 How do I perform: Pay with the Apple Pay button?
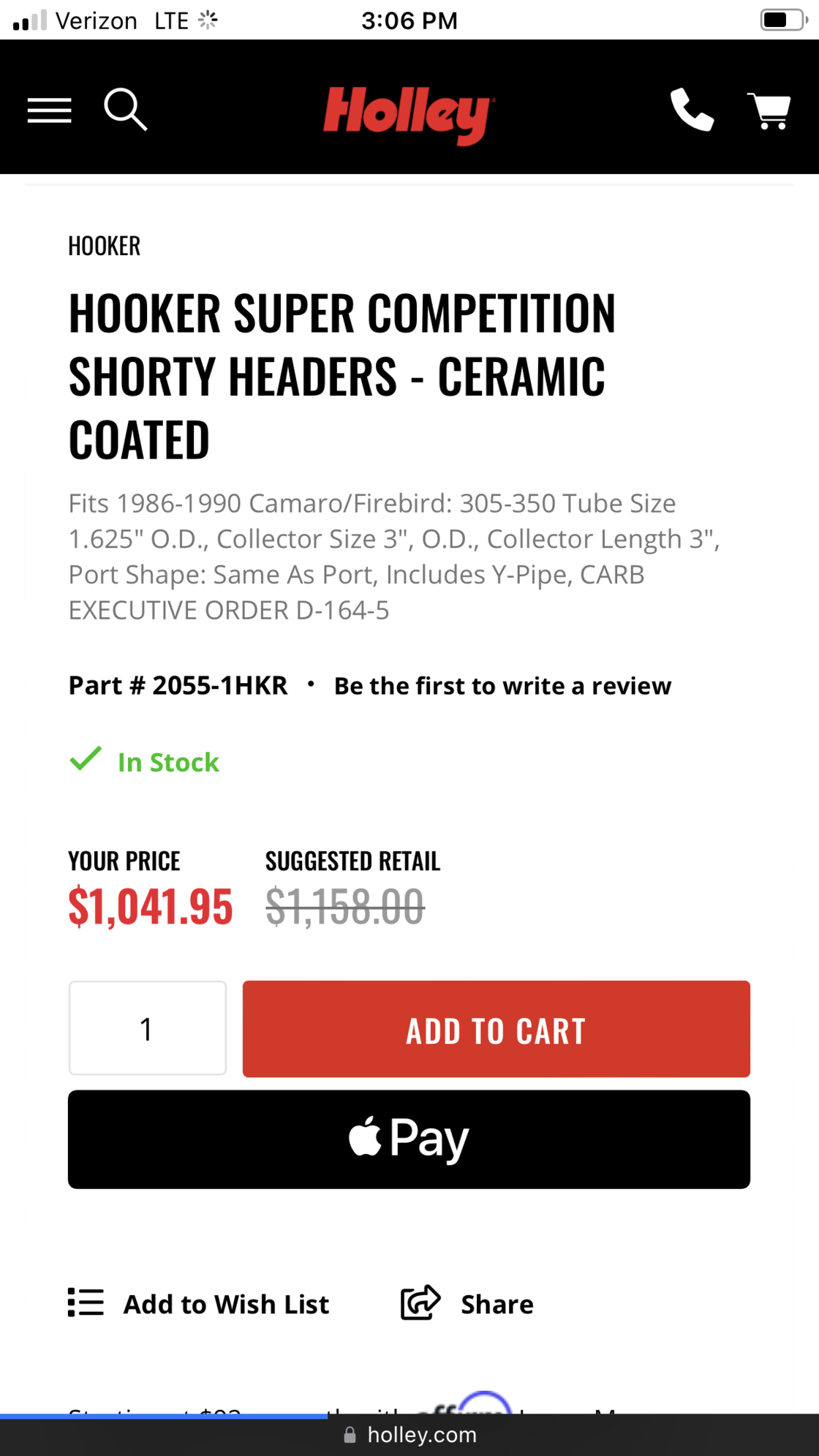coord(409,1139)
